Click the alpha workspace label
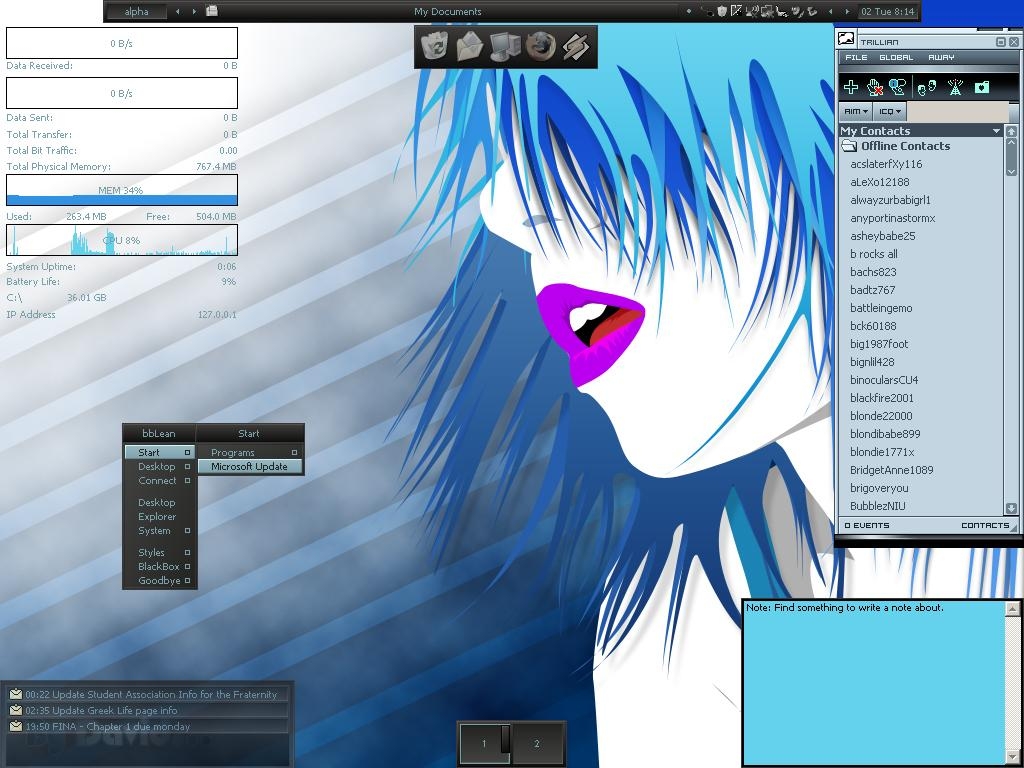Viewport: 1024px width, 768px height. pos(136,11)
